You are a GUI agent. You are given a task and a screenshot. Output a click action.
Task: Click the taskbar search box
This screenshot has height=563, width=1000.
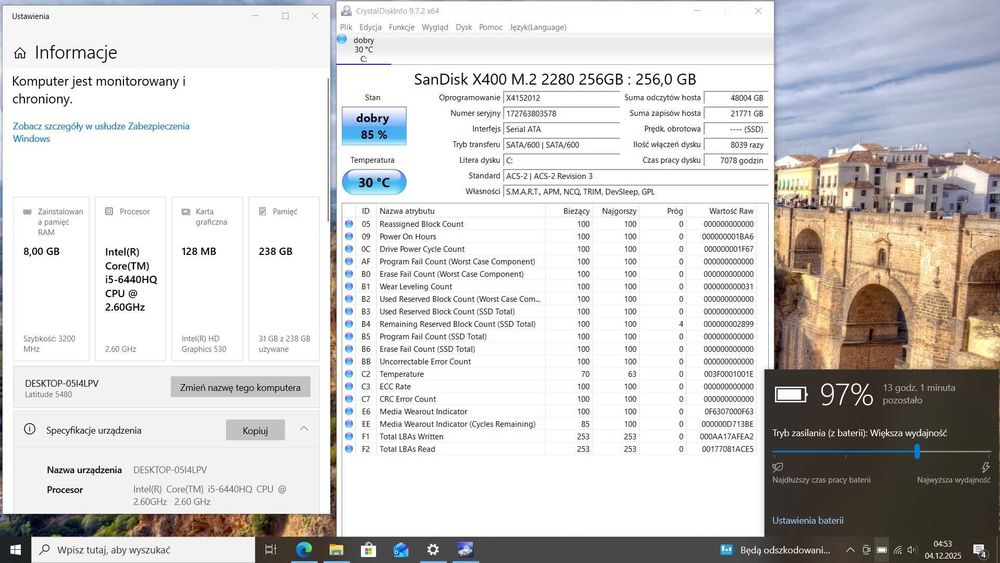143,550
